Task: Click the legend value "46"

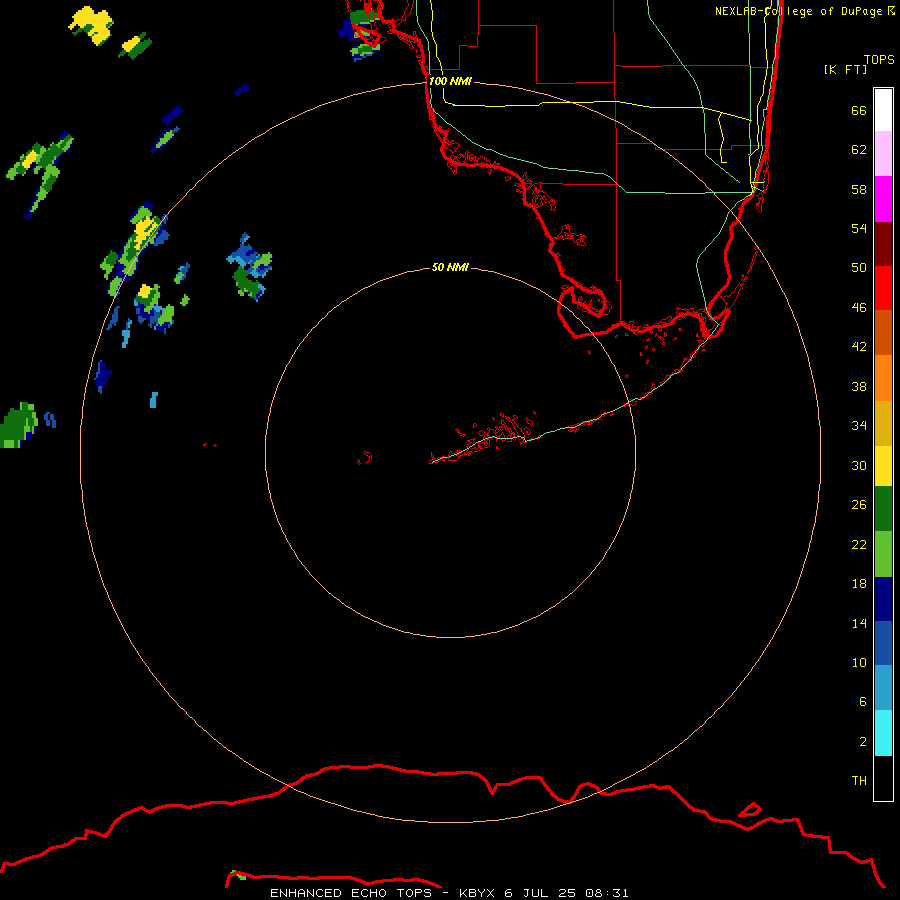Action: [x=859, y=308]
